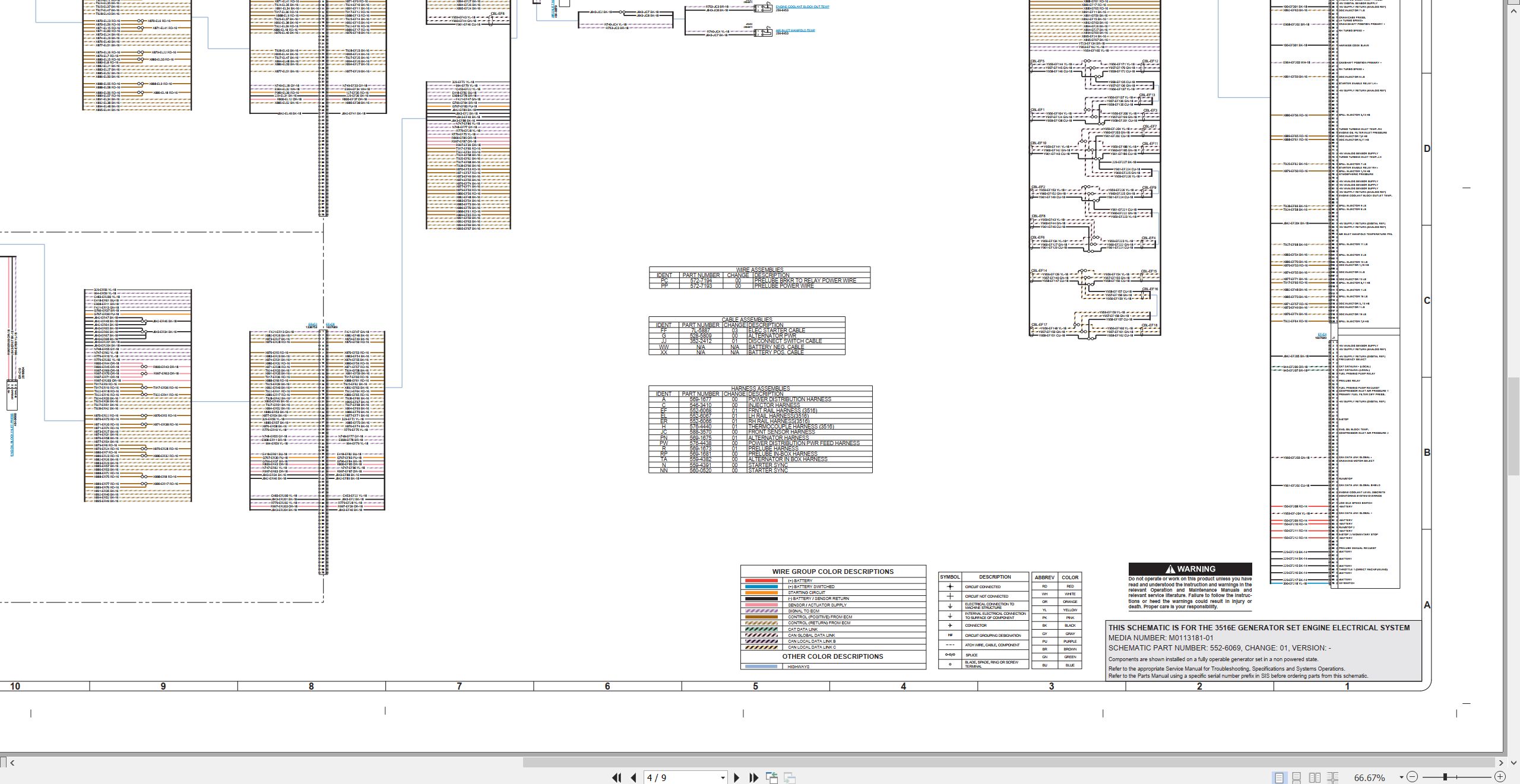Click the THERMOCOUPLE HARNESS (3516) row
Viewport: 1520px width, 784px height.
[x=760, y=427]
